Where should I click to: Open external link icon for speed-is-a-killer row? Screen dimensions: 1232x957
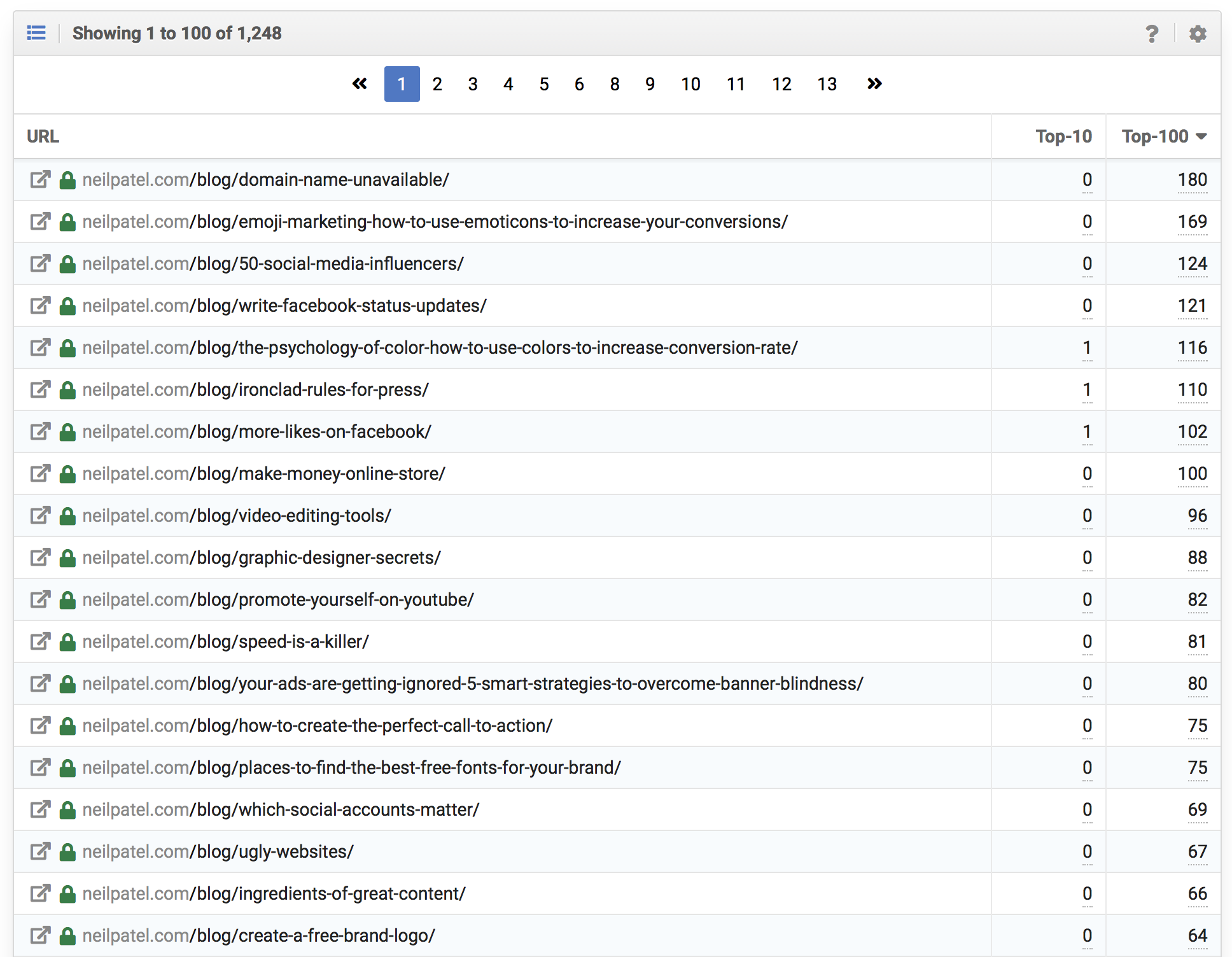pos(40,641)
